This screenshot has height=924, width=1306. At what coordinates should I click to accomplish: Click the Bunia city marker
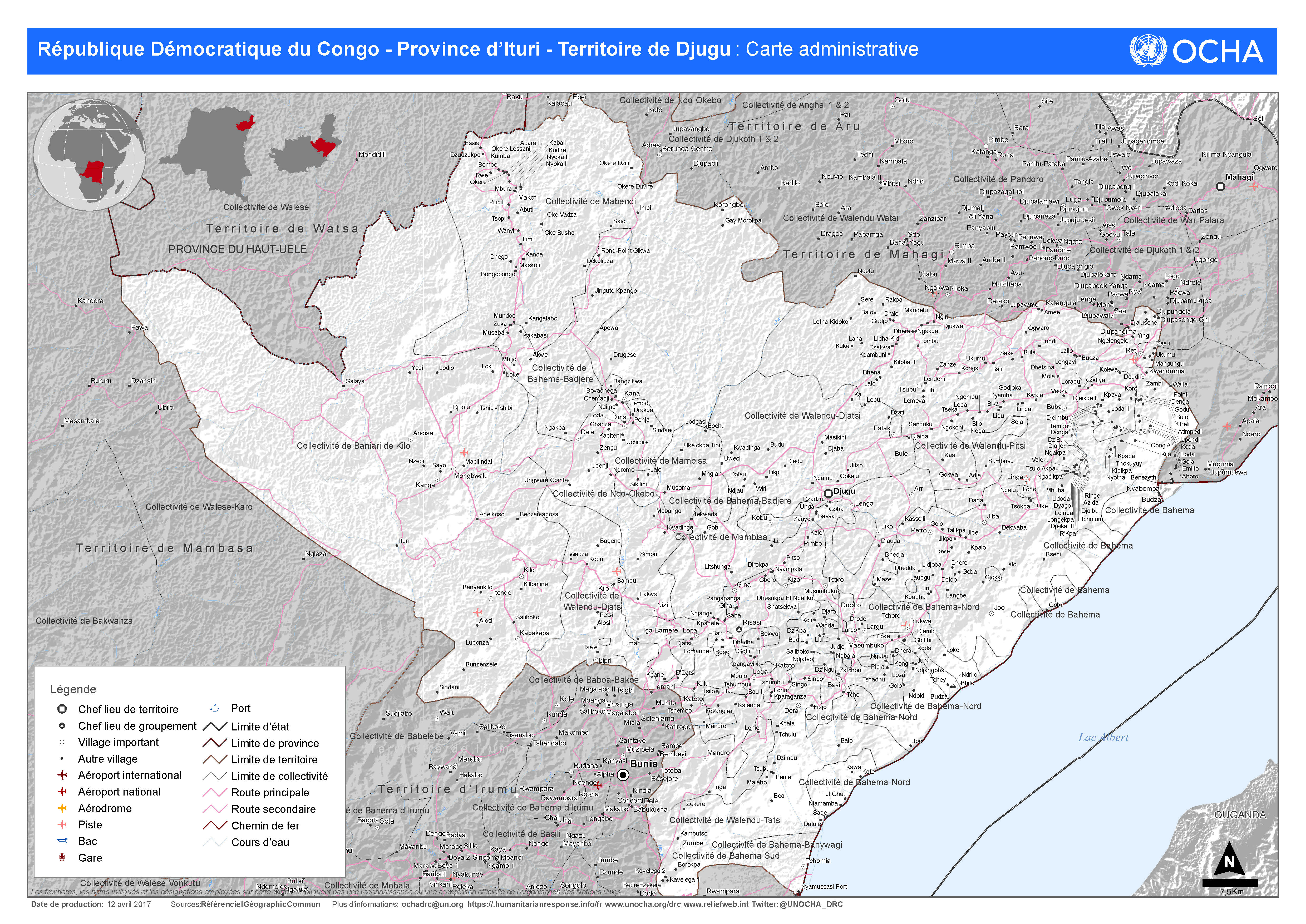point(623,775)
